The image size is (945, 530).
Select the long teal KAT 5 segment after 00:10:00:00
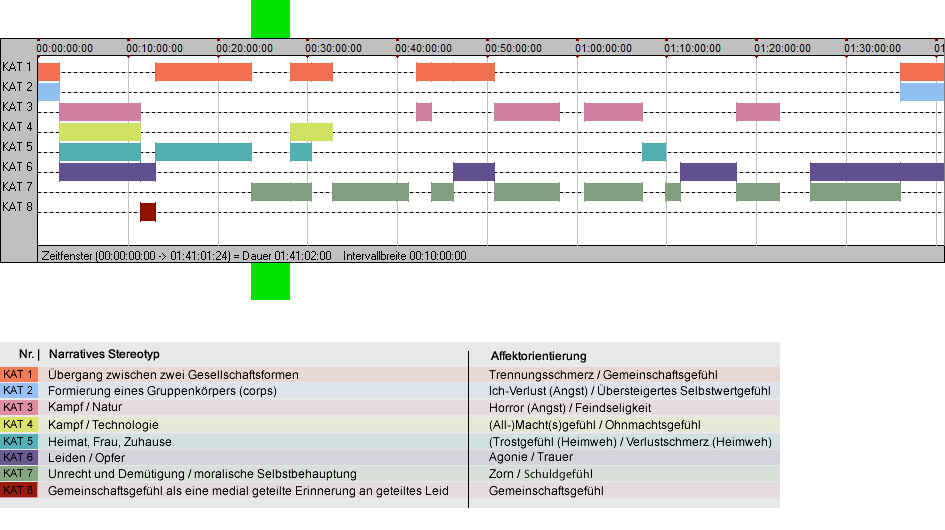point(203,152)
